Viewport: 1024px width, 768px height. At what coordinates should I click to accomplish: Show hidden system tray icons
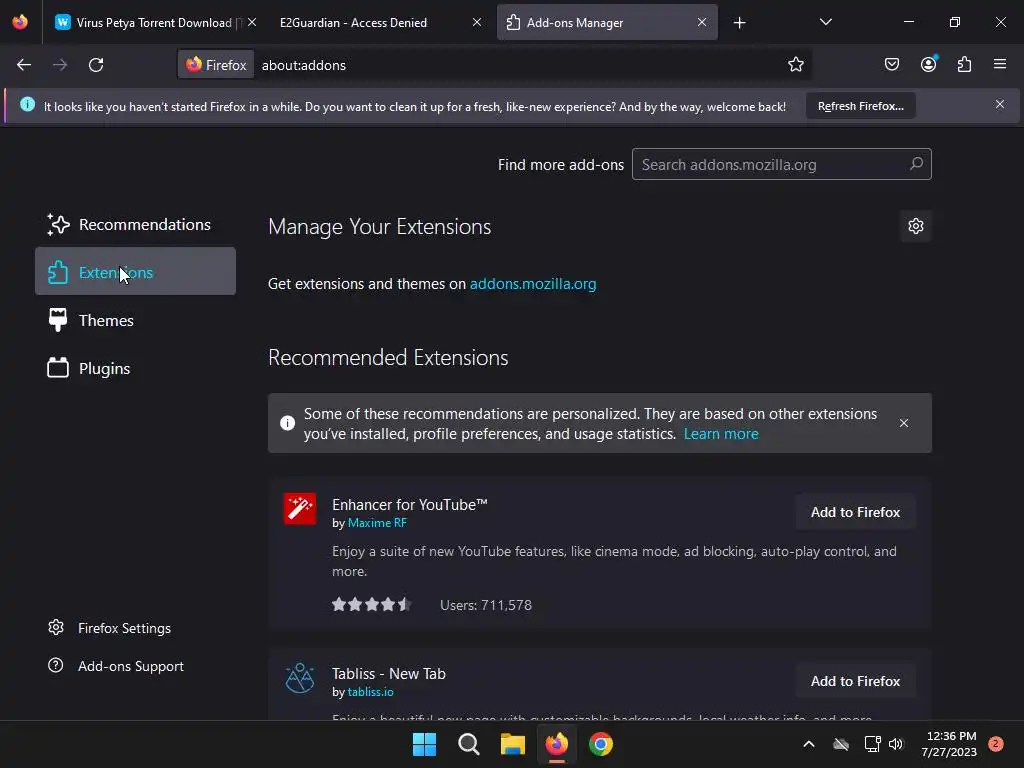click(x=808, y=744)
